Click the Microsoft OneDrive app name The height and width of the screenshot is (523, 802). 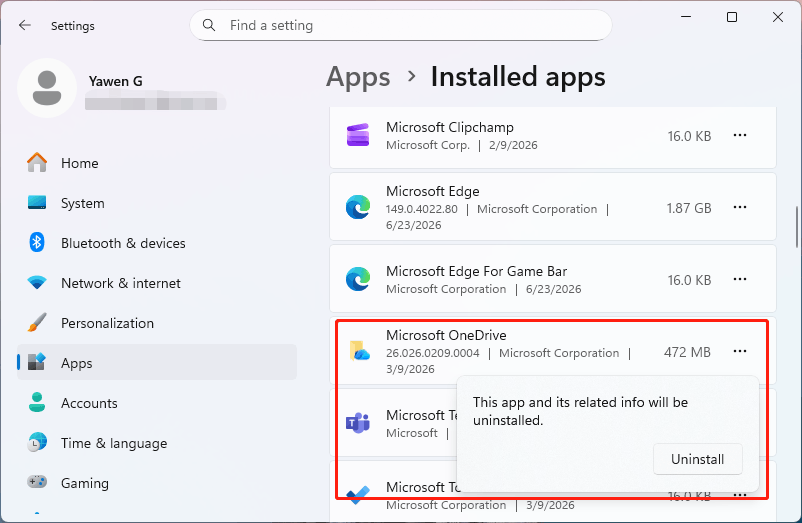coord(446,335)
